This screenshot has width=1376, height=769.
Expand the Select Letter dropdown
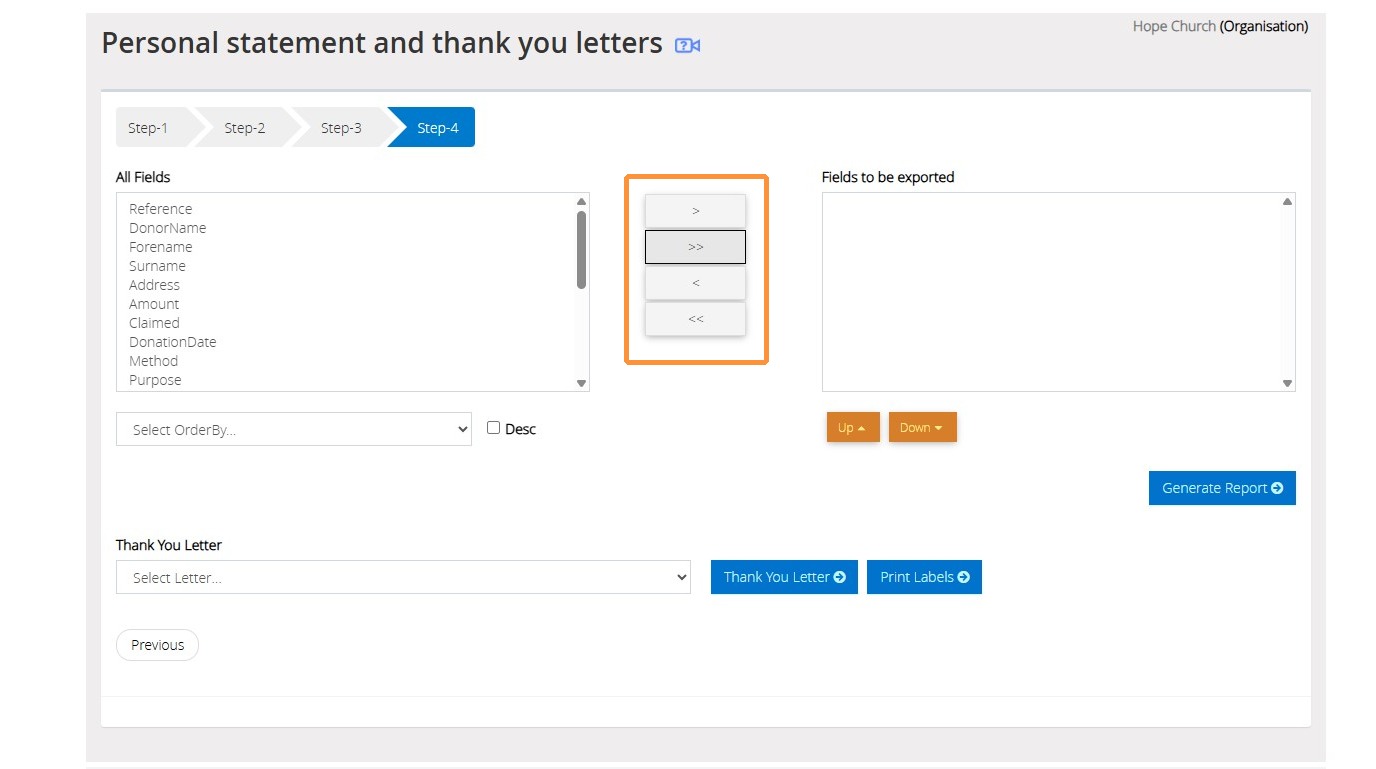(403, 577)
